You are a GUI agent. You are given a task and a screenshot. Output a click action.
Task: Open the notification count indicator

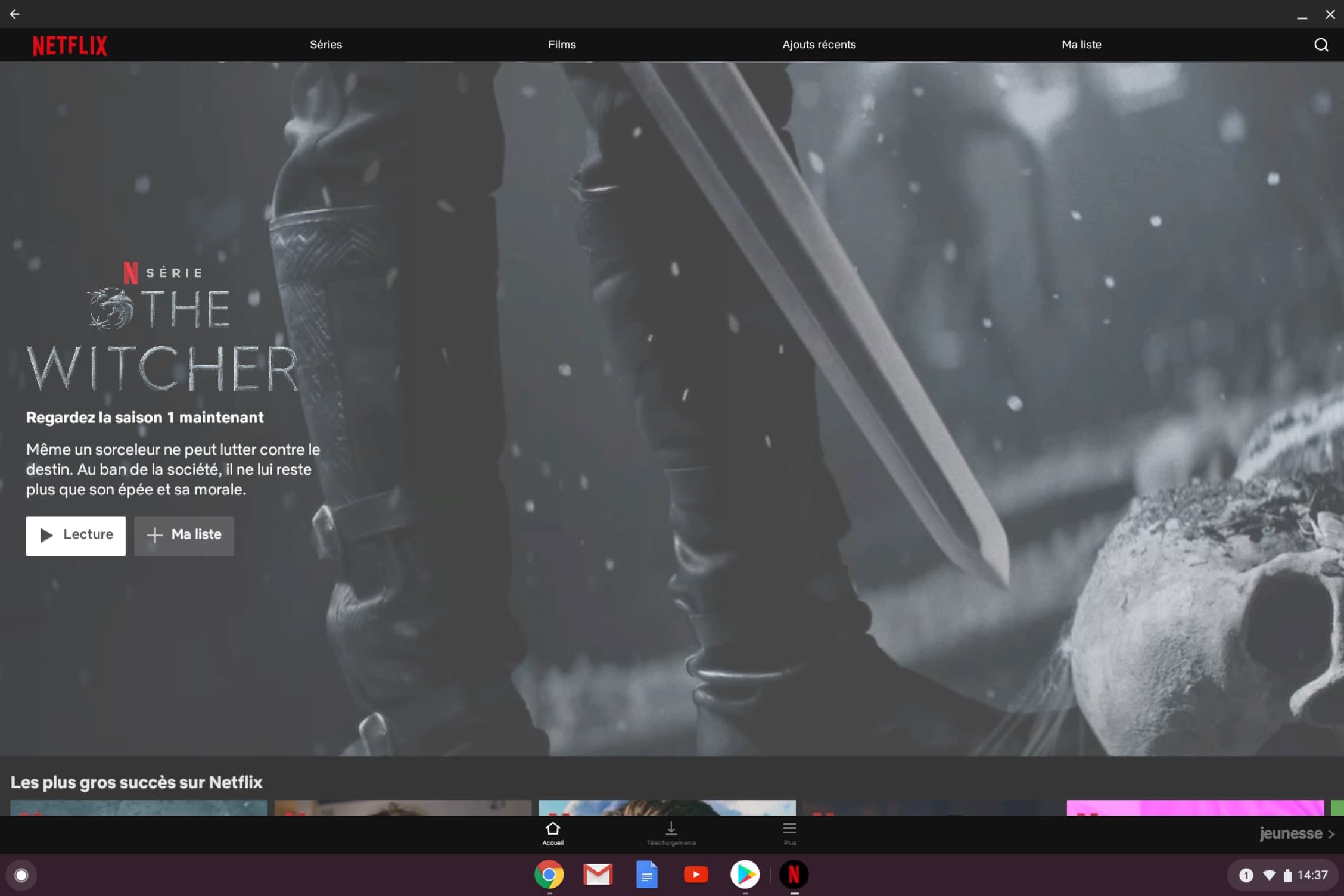tap(1246, 875)
